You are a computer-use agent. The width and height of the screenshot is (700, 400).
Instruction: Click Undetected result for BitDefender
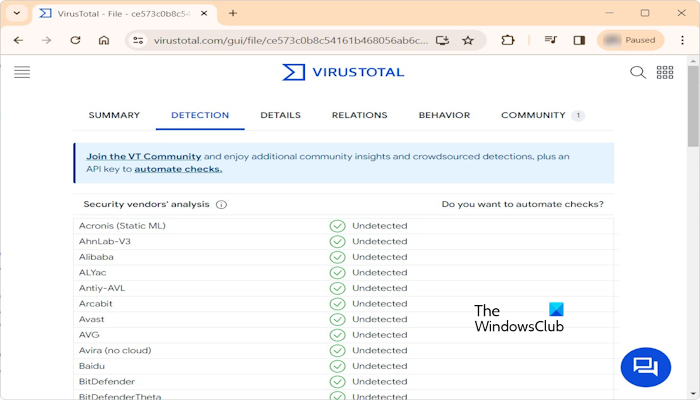coord(380,382)
